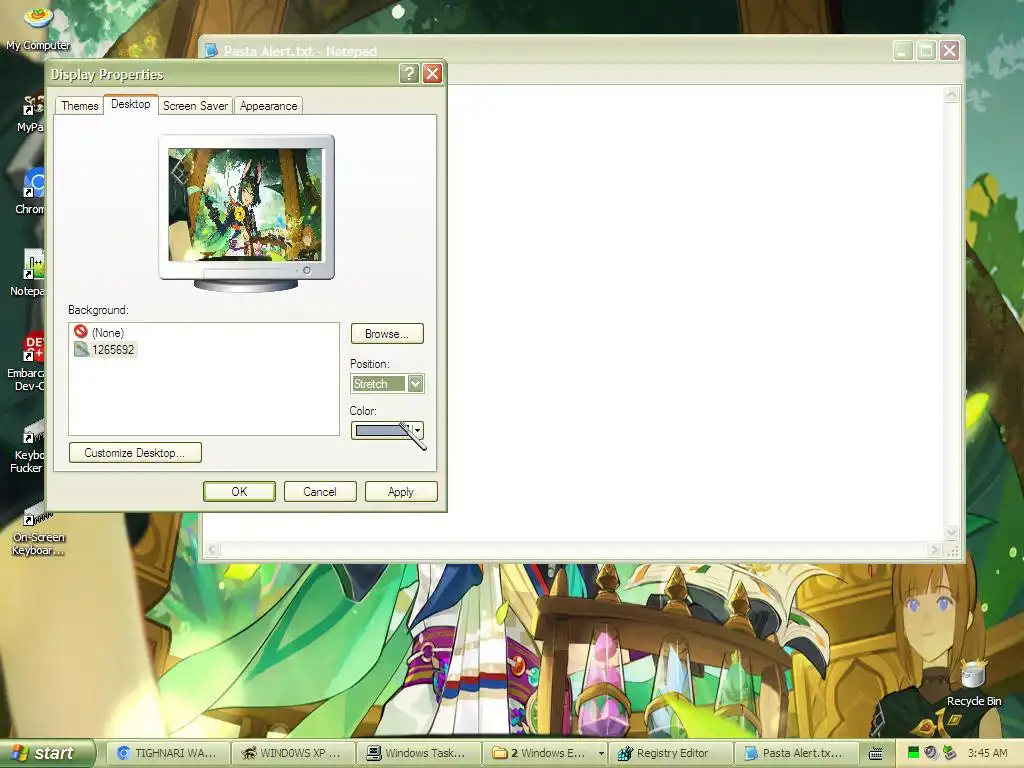1024x768 pixels.
Task: Switch to Pasta Alert.tx... taskbar item
Action: [796, 753]
